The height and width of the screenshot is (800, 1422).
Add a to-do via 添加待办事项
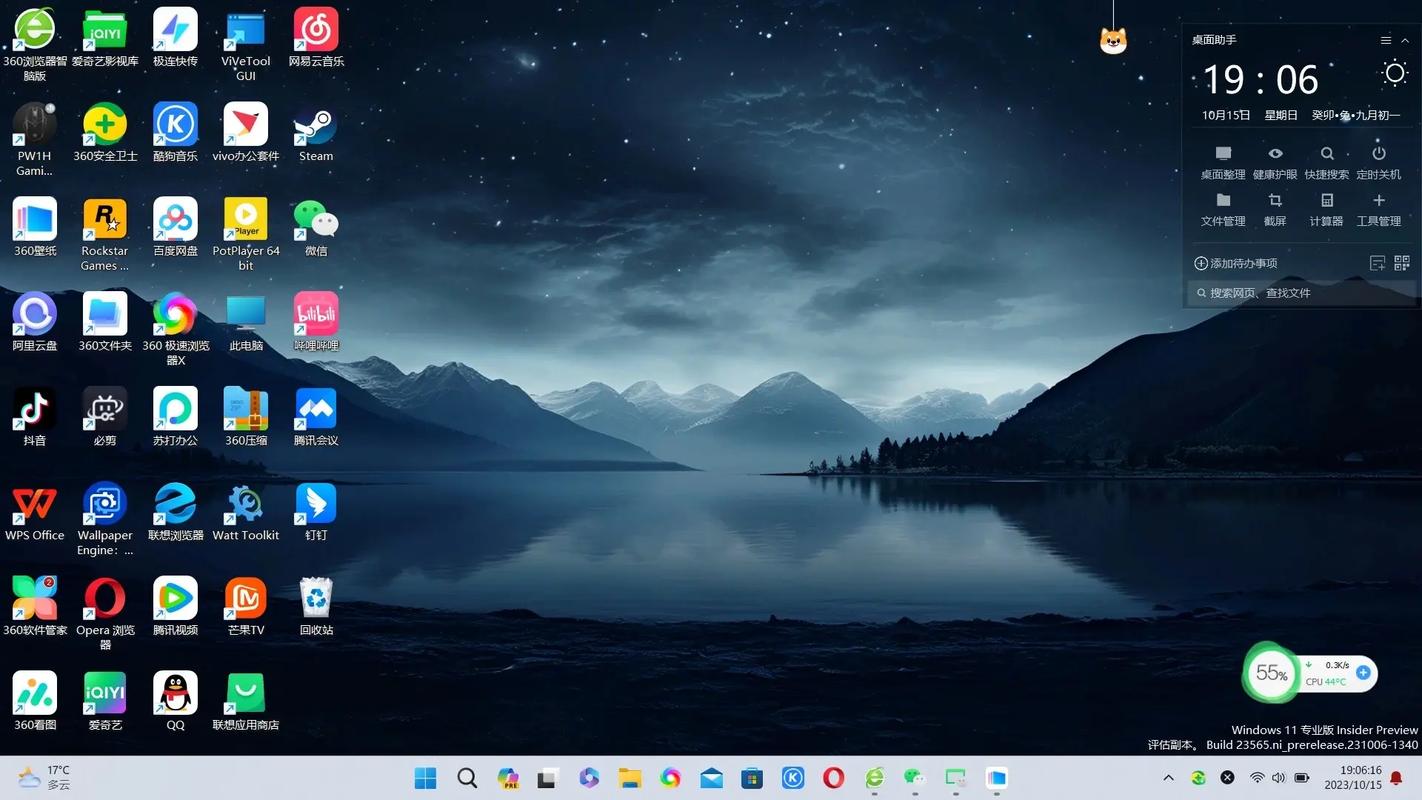click(1236, 263)
